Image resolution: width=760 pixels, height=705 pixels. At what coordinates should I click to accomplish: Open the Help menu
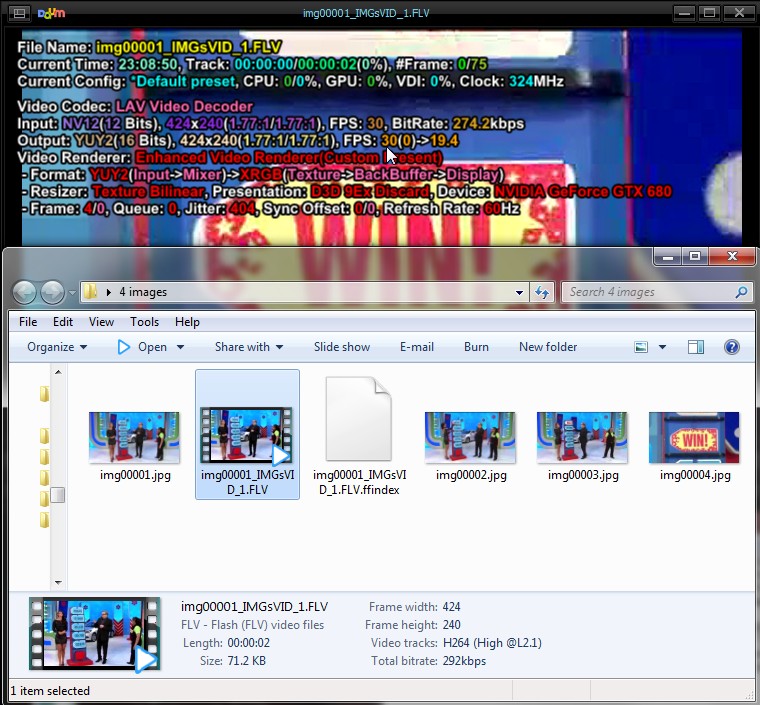(187, 322)
